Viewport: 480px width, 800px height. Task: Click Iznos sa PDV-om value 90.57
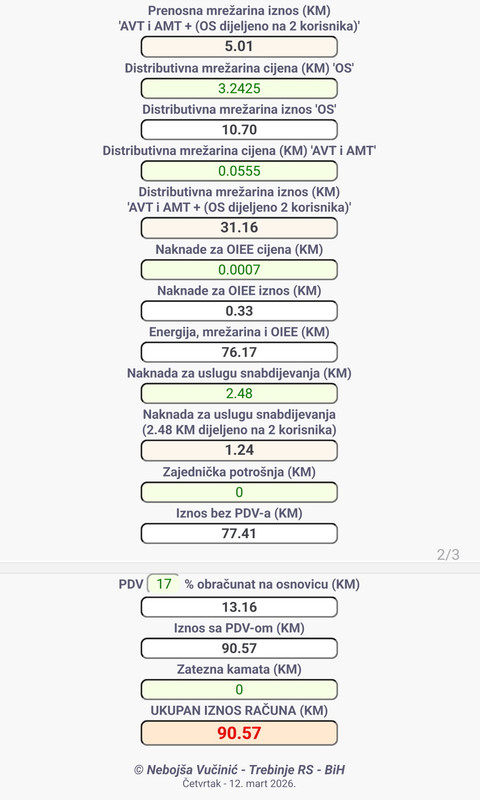click(239, 648)
